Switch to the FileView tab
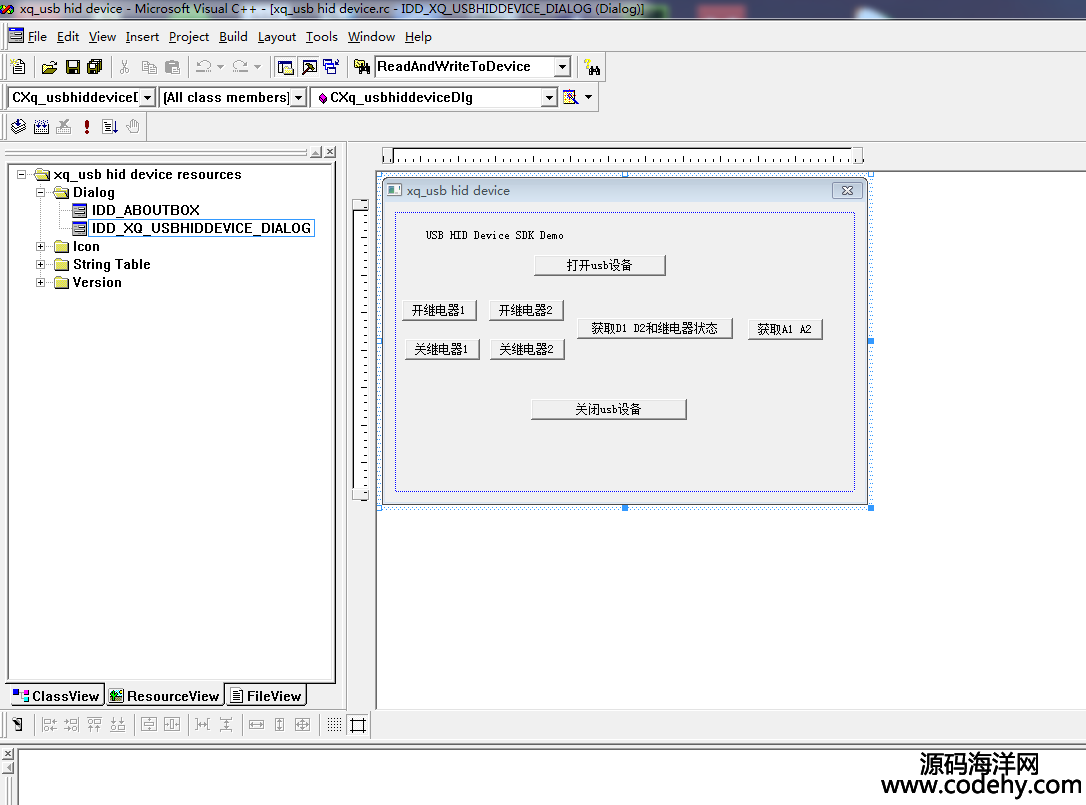1086x805 pixels. [x=266, y=696]
